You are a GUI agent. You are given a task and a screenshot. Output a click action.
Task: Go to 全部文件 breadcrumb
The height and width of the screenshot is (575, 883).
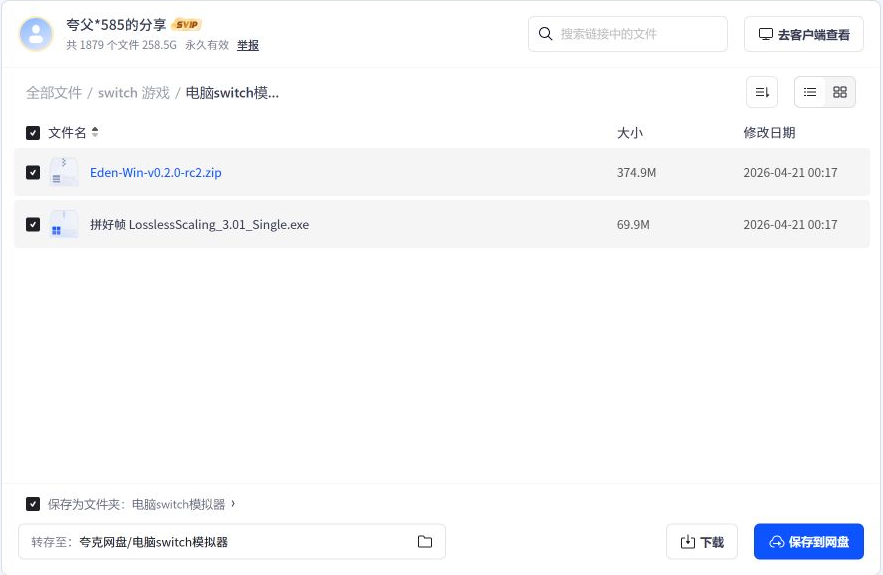(54, 93)
